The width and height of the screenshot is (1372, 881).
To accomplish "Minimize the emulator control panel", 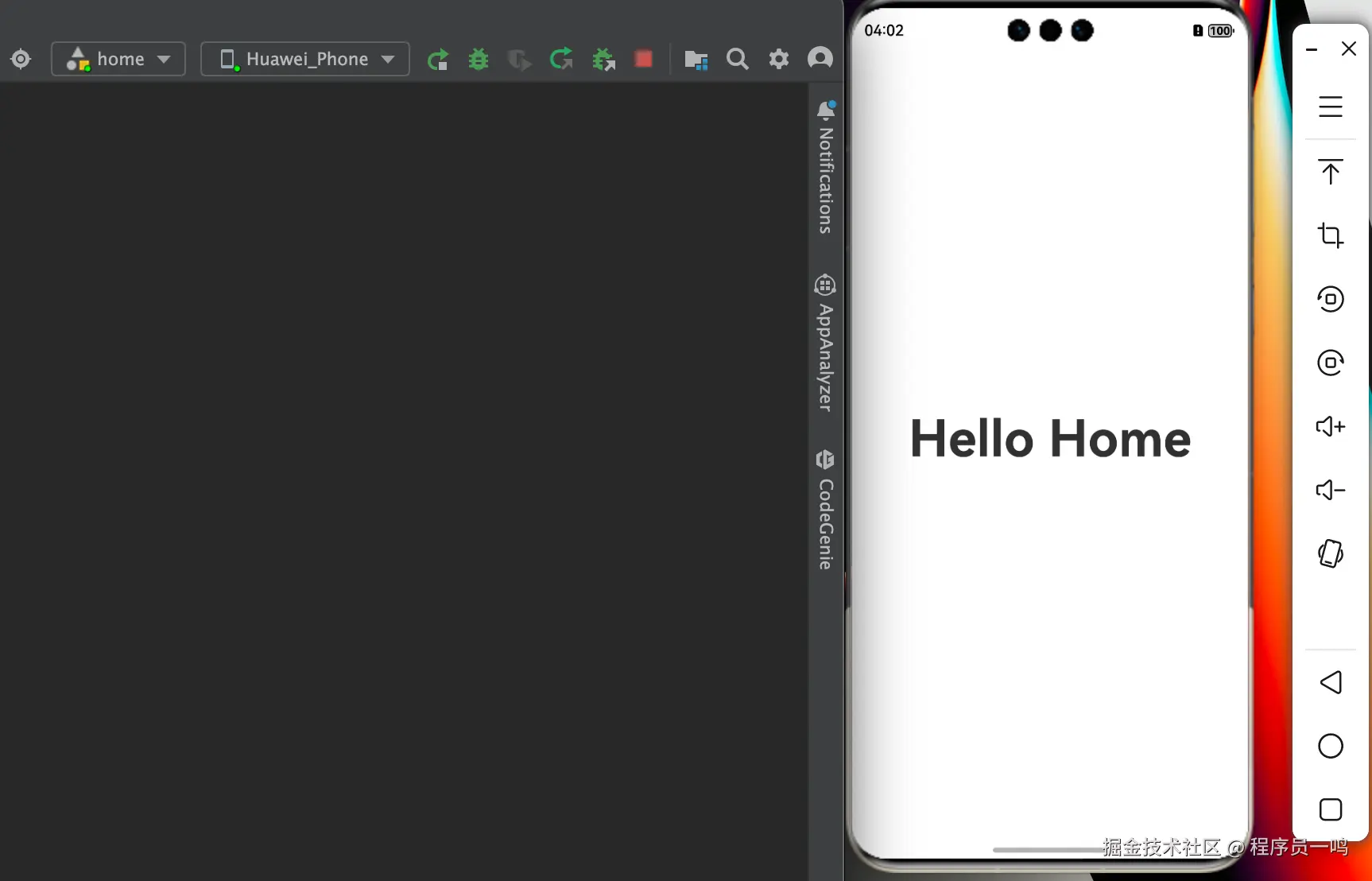I will tap(1312, 49).
